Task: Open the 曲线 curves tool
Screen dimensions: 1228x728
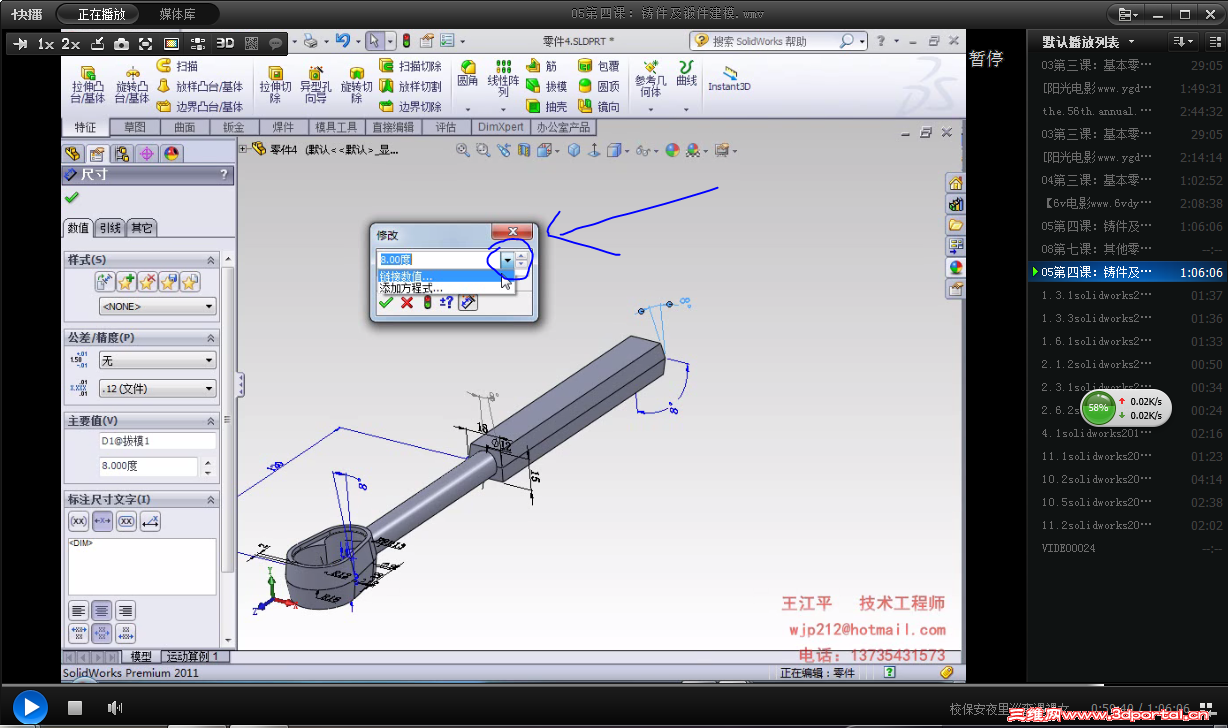Action: [x=687, y=73]
